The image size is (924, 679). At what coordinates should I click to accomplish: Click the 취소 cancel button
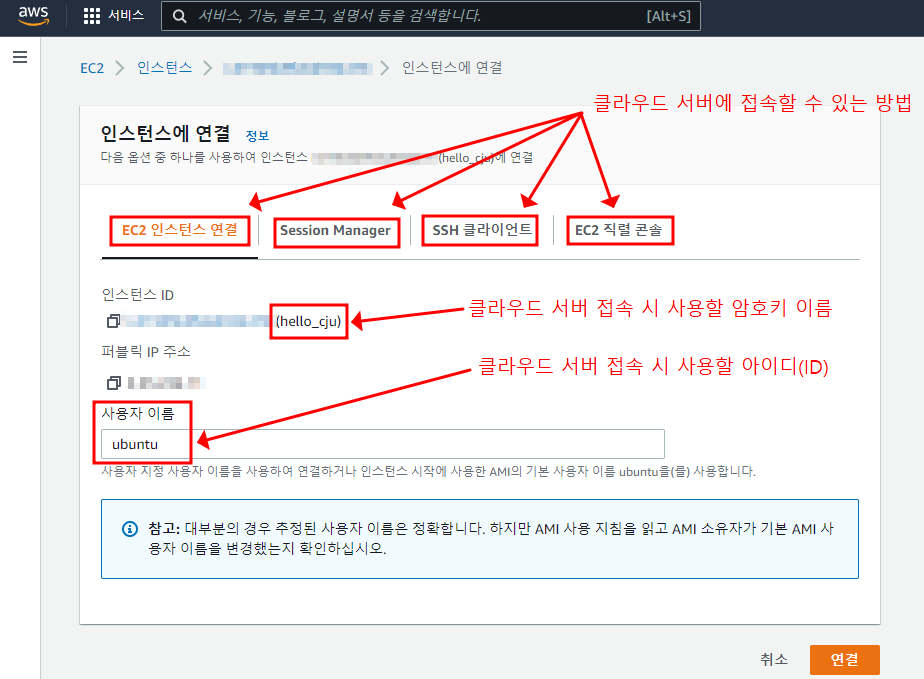774,660
